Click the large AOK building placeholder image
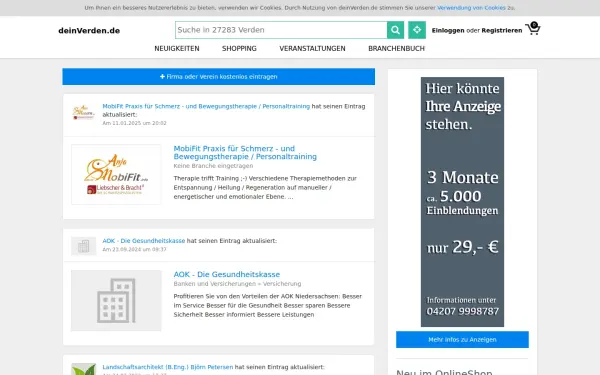Screen dimensions: 600x375 pos(116,300)
